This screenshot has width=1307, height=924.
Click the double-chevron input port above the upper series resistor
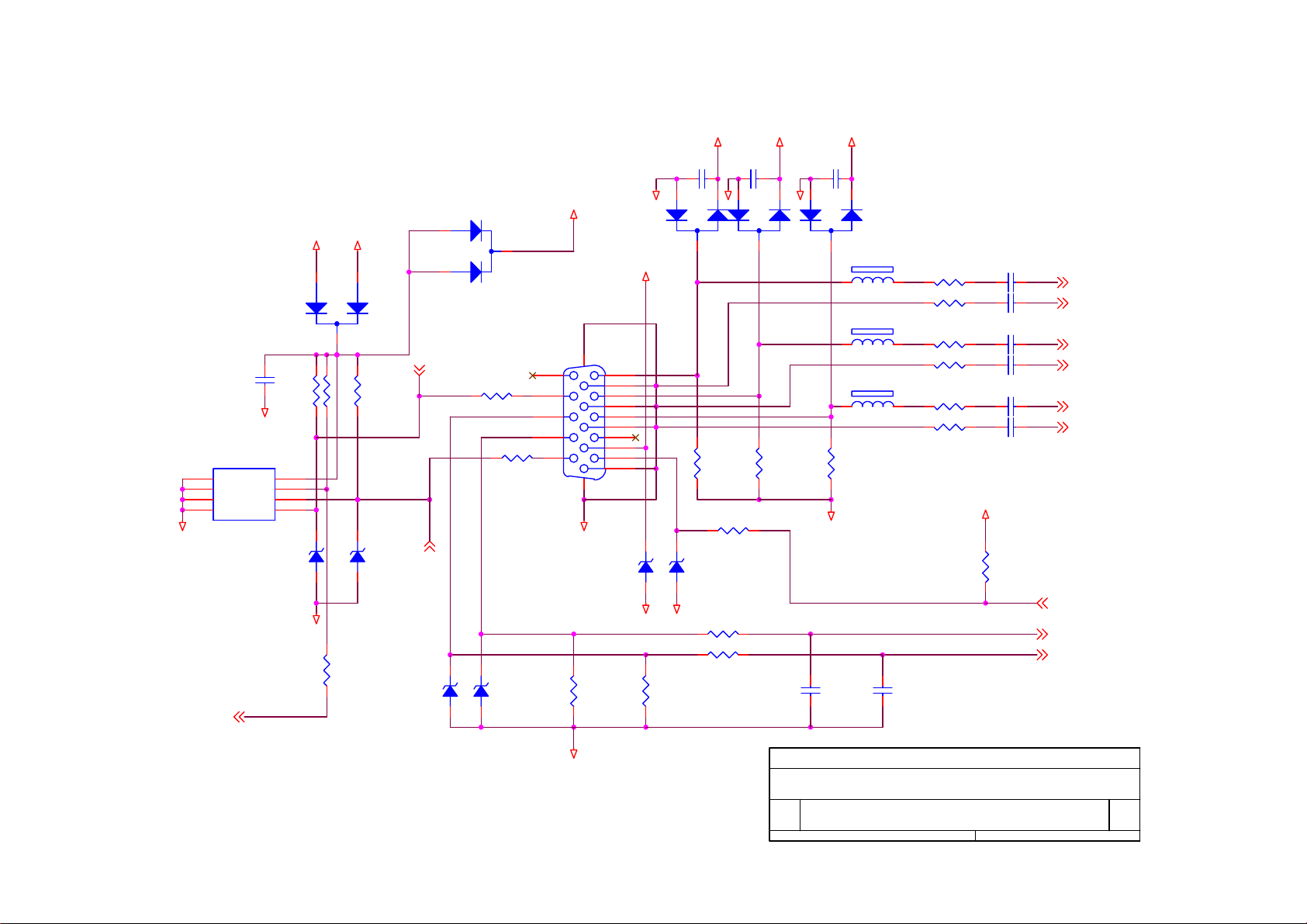[x=419, y=369]
